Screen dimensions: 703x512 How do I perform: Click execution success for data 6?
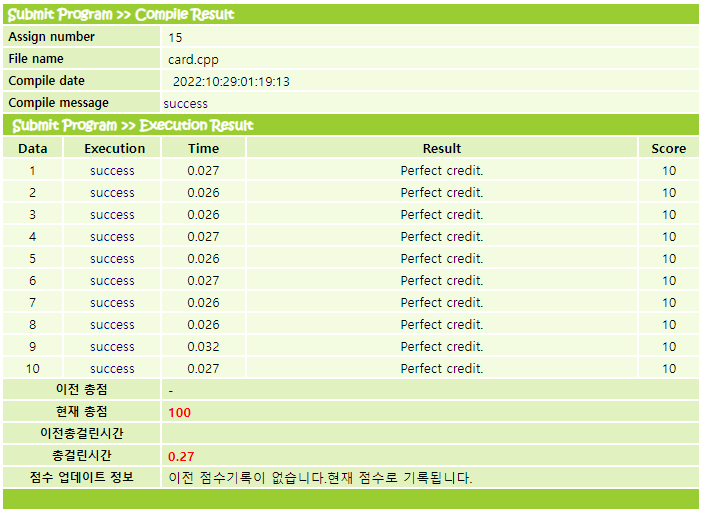[112, 281]
